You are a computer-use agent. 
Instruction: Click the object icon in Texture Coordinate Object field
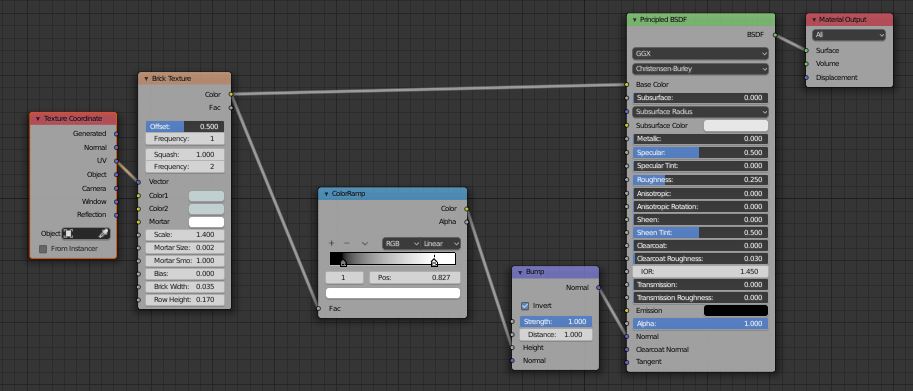point(68,233)
